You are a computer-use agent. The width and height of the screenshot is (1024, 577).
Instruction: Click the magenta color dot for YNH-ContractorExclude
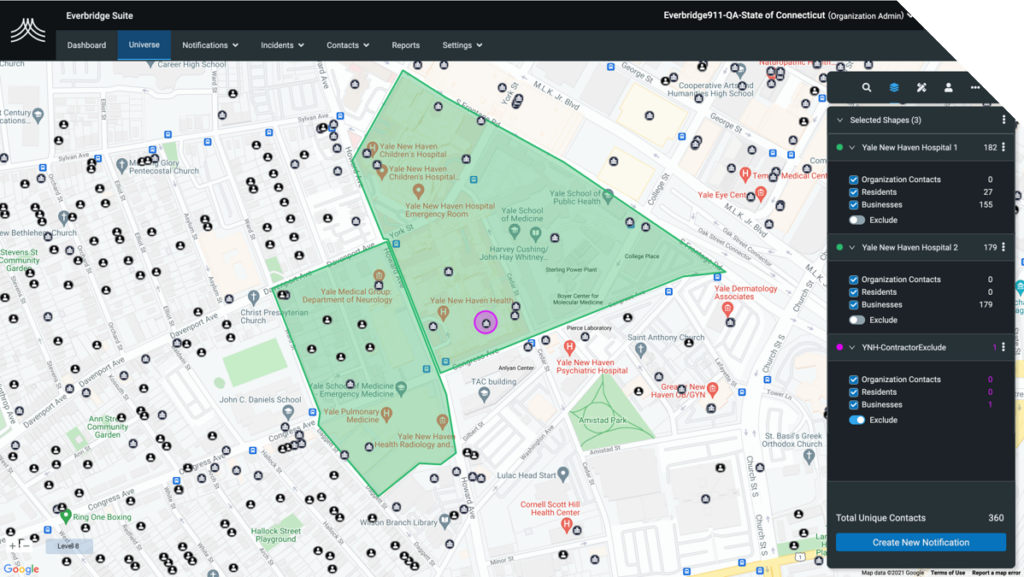click(x=840, y=347)
